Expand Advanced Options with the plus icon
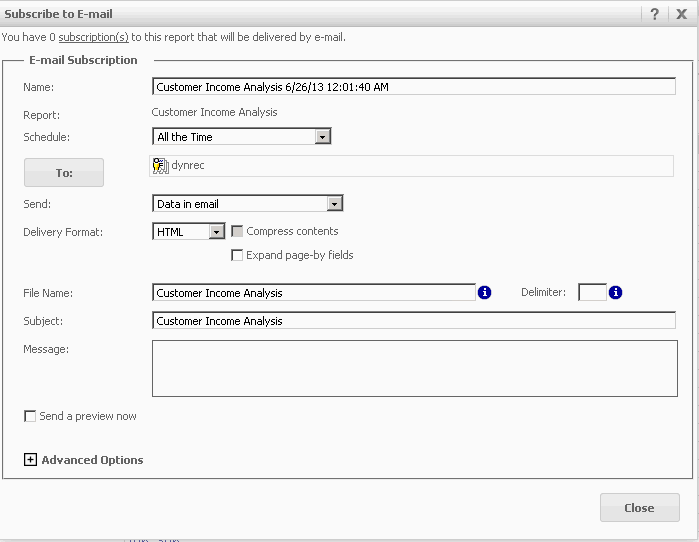The image size is (699, 542). 30,460
